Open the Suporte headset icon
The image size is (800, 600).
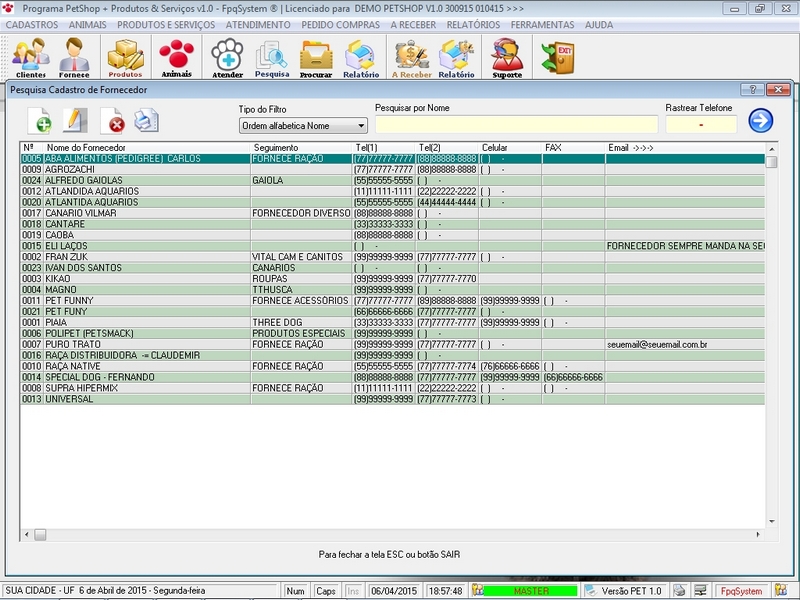click(507, 57)
